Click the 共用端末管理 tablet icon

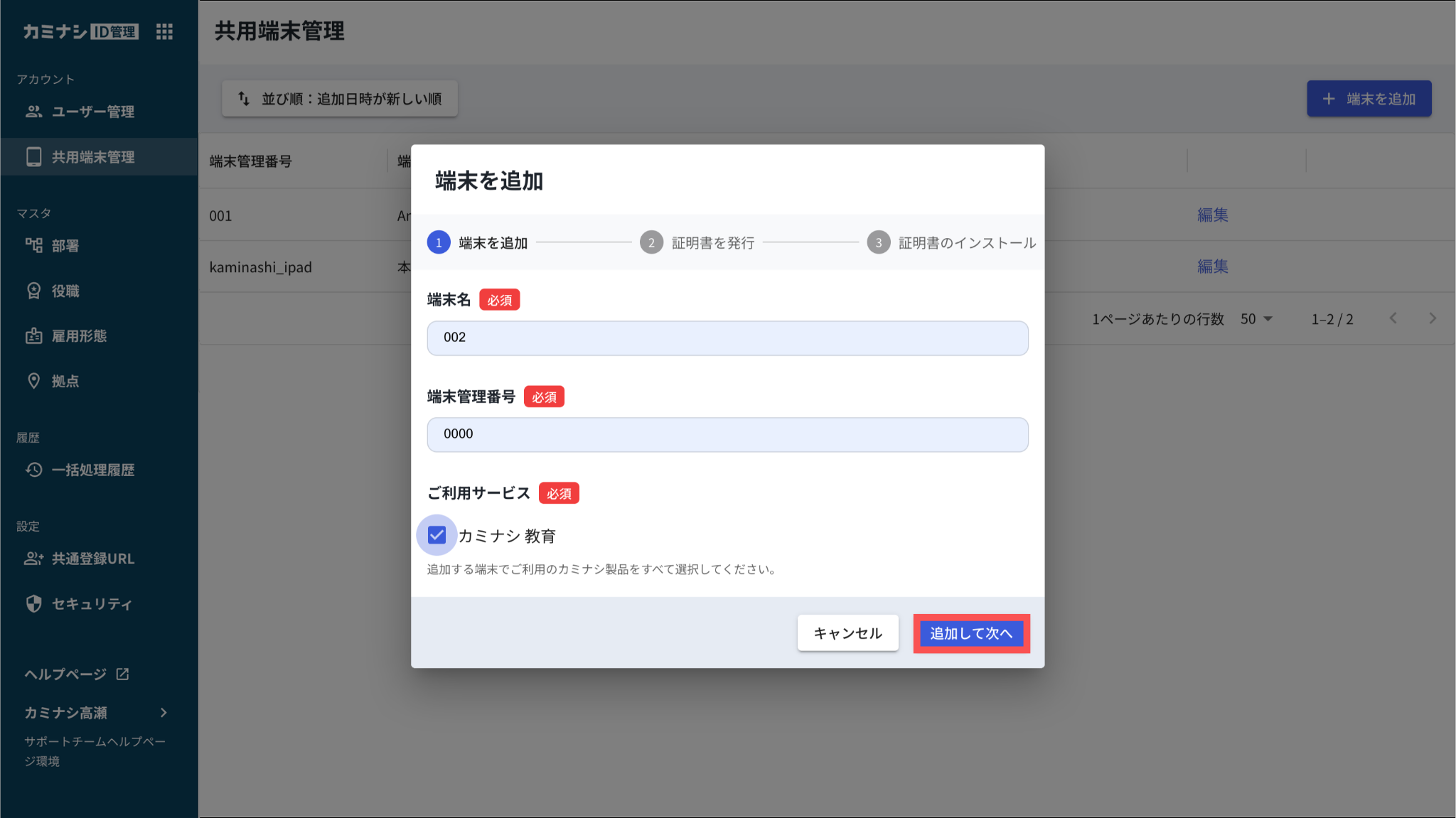33,157
